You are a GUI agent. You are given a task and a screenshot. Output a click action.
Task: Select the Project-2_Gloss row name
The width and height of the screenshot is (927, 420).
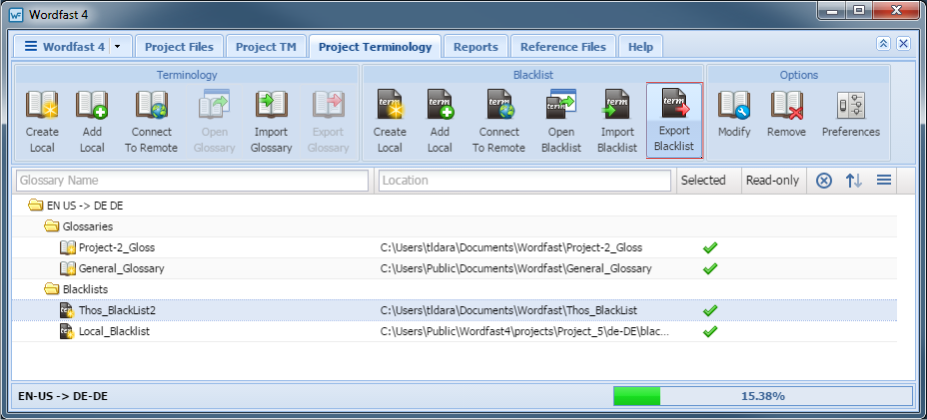point(117,247)
